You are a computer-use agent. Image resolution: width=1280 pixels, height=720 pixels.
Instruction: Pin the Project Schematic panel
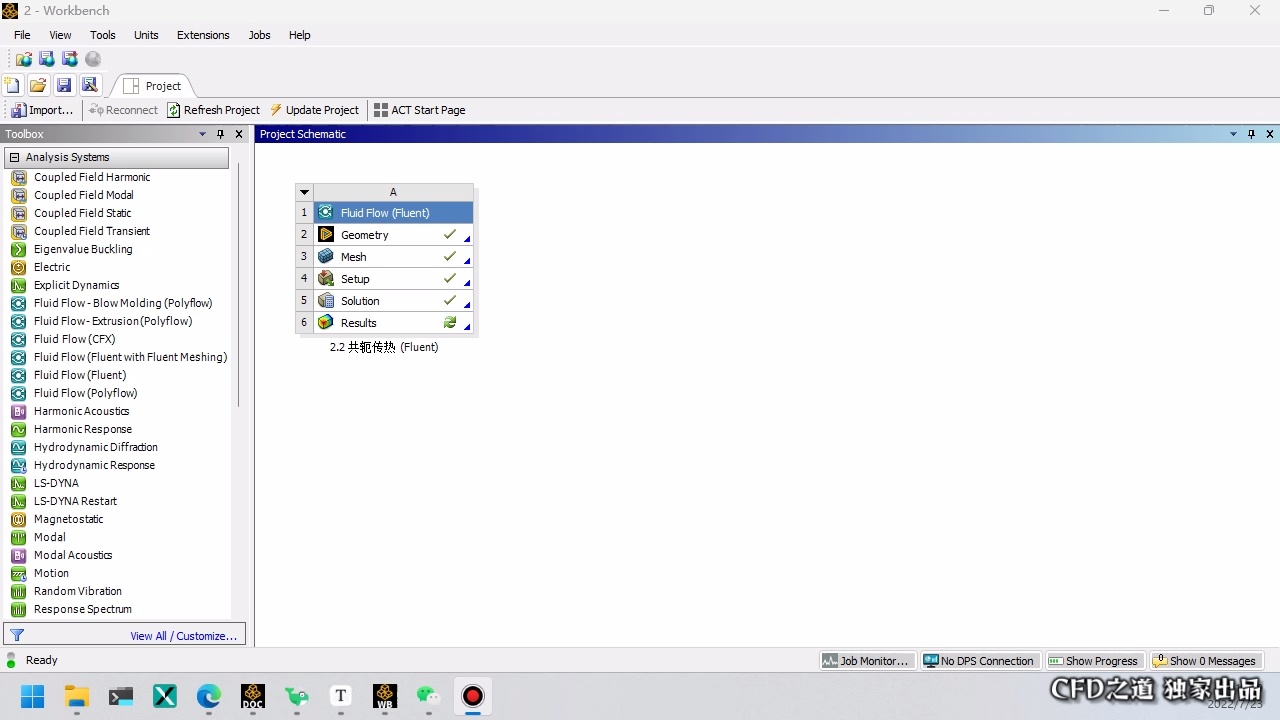click(x=1251, y=134)
